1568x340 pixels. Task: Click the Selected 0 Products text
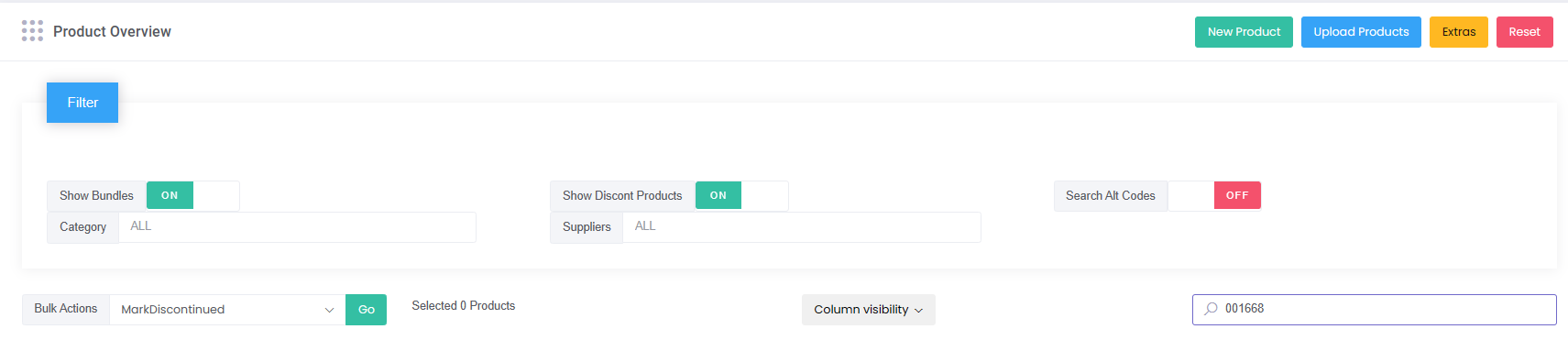464,306
